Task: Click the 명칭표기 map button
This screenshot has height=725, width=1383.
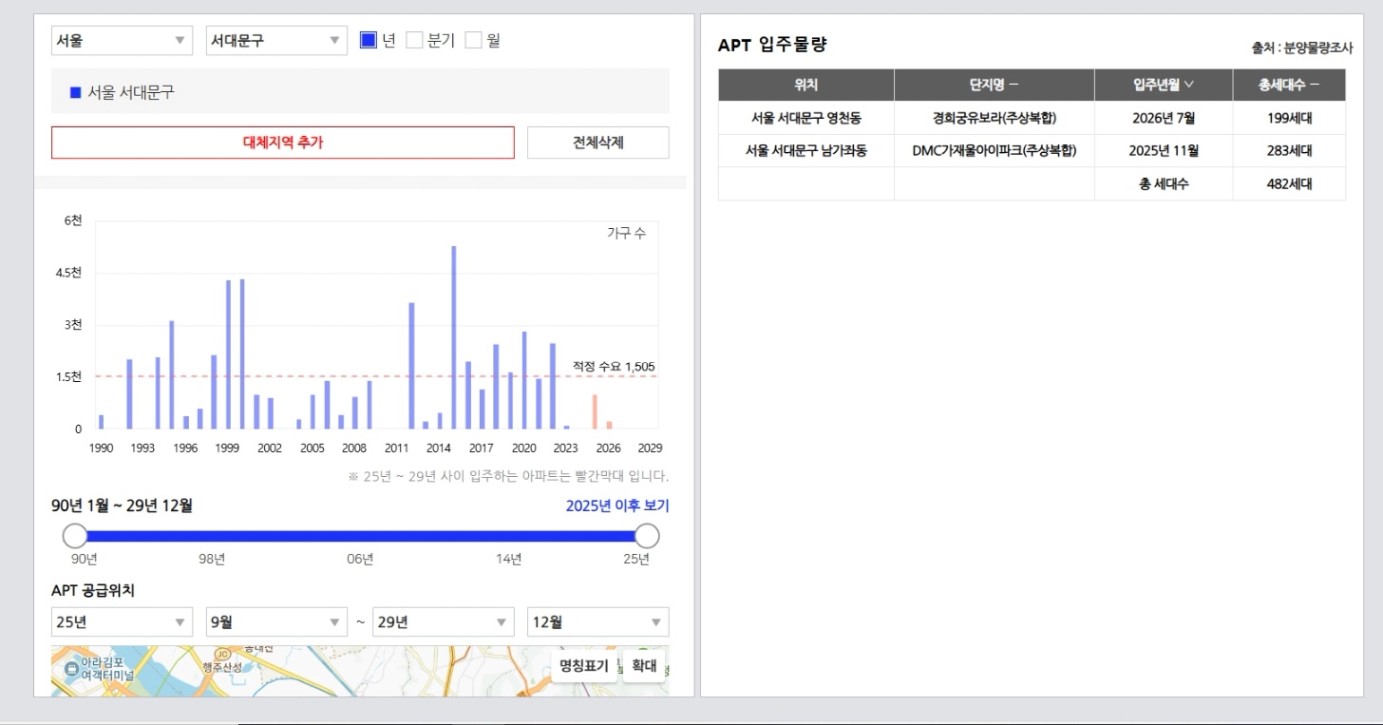Action: click(x=584, y=666)
